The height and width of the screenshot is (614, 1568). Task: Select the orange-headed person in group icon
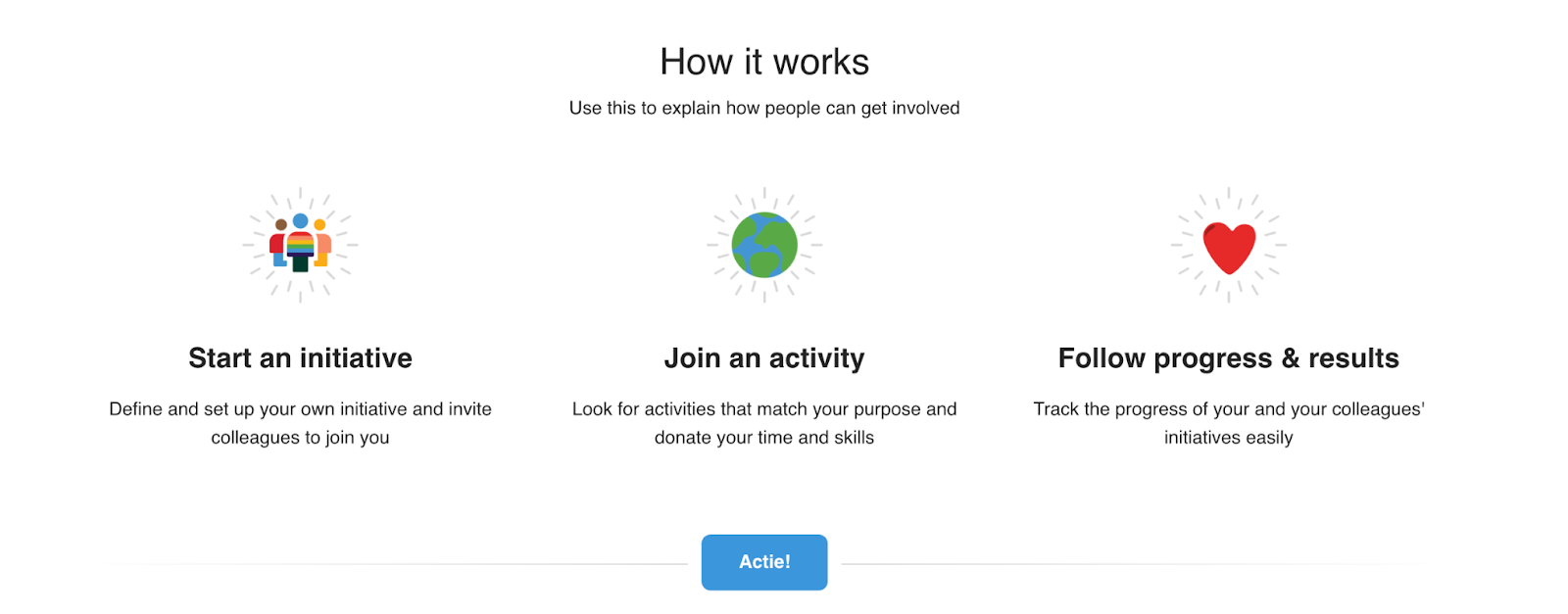click(321, 243)
